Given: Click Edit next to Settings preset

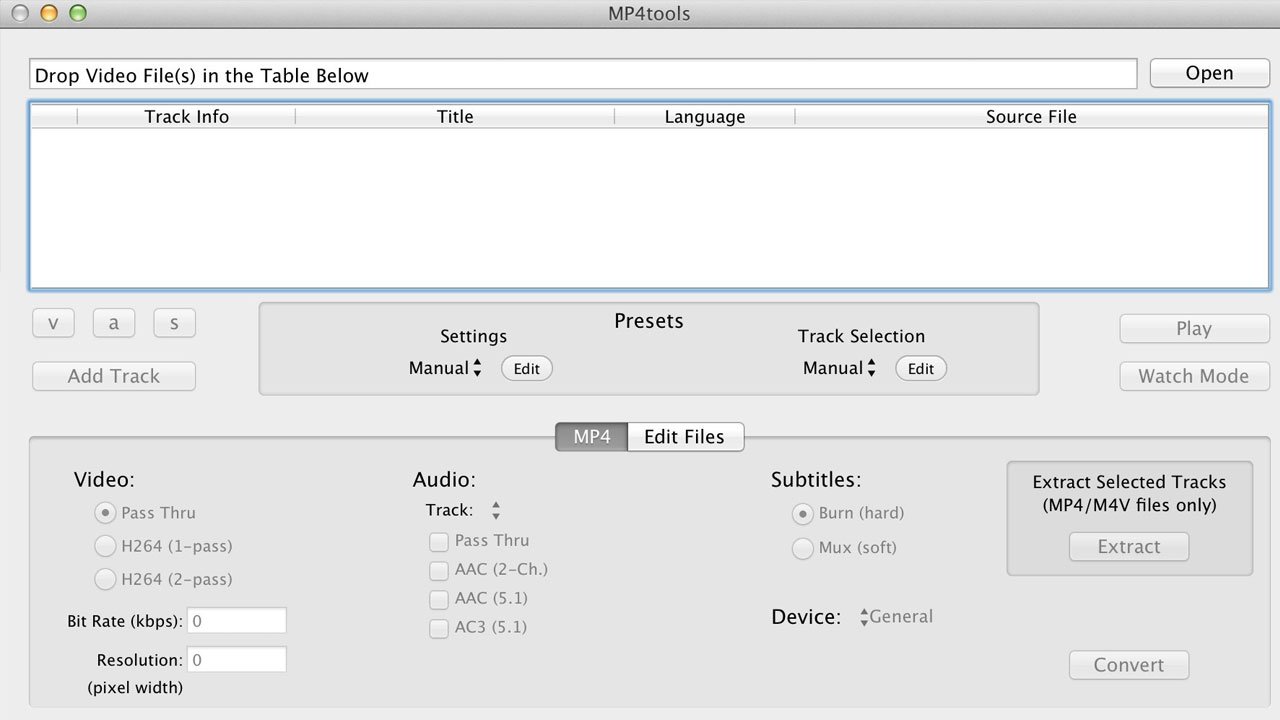Looking at the screenshot, I should pos(526,368).
